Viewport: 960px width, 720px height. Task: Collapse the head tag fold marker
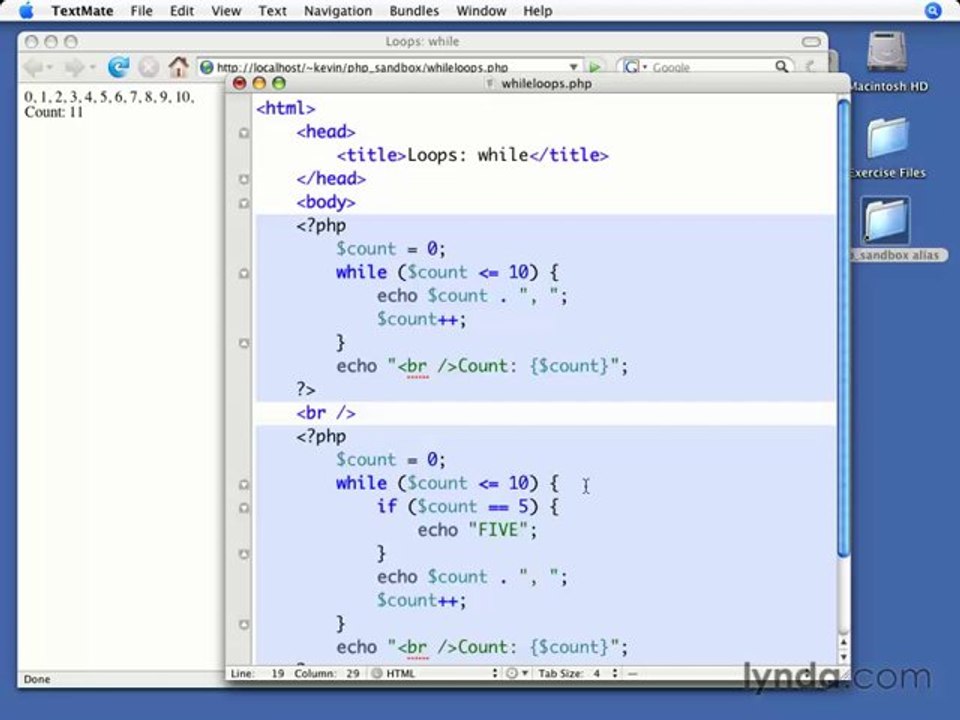[244, 132]
